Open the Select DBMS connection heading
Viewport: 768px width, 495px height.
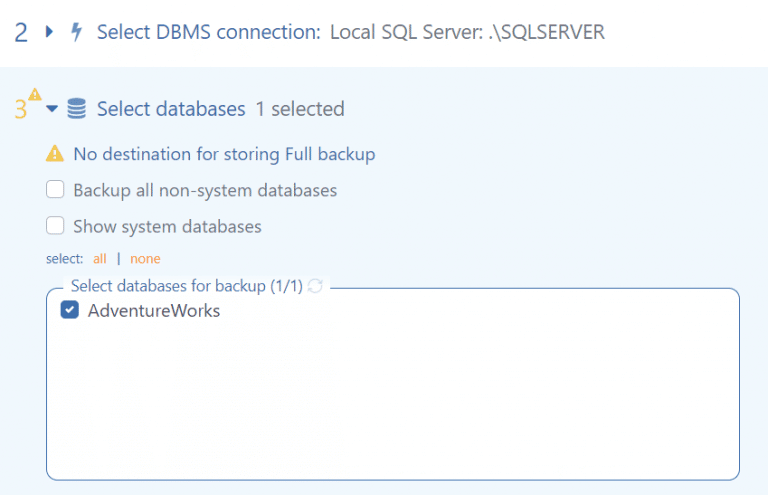pyautogui.click(x=206, y=33)
